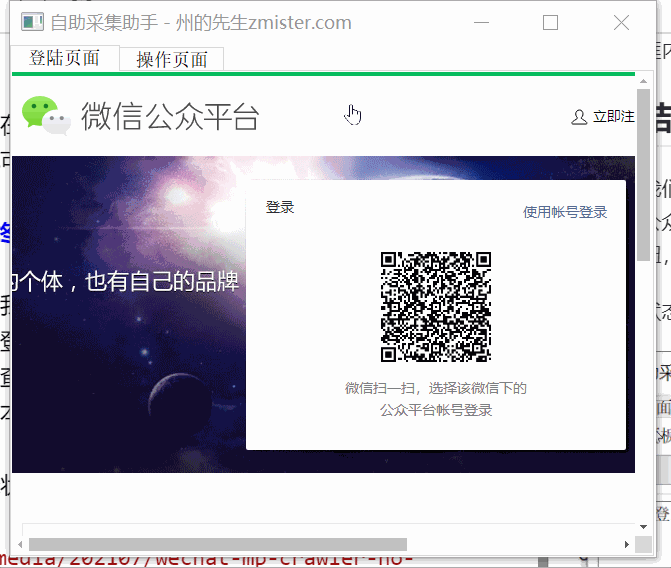This screenshot has width=671, height=568.
Task: Click the vertical scrollbar down arrow
Action: 643,527
